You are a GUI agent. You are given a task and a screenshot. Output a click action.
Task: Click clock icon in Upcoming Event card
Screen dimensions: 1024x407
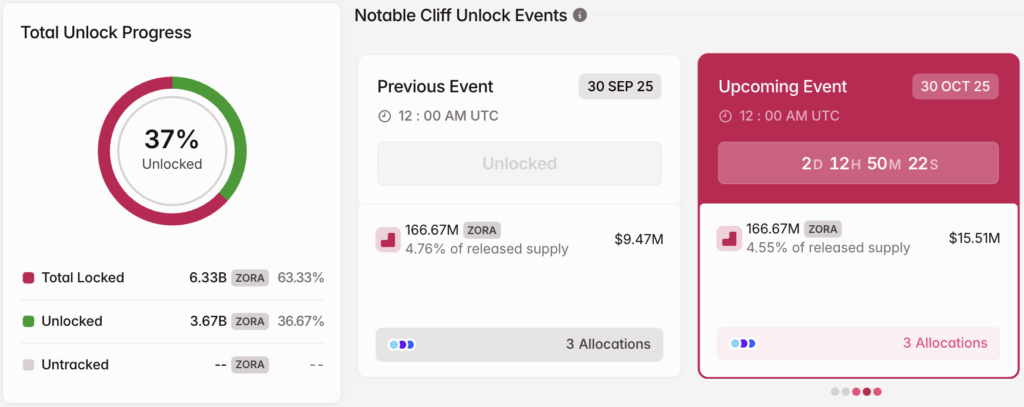click(726, 116)
